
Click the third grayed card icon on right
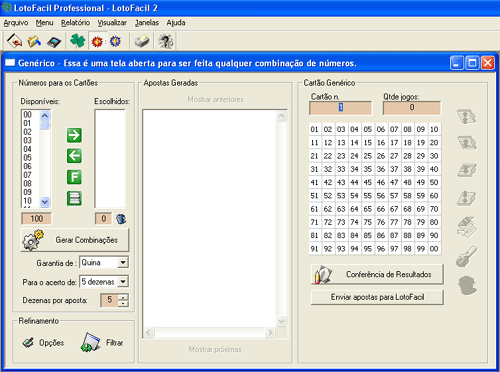click(x=467, y=170)
